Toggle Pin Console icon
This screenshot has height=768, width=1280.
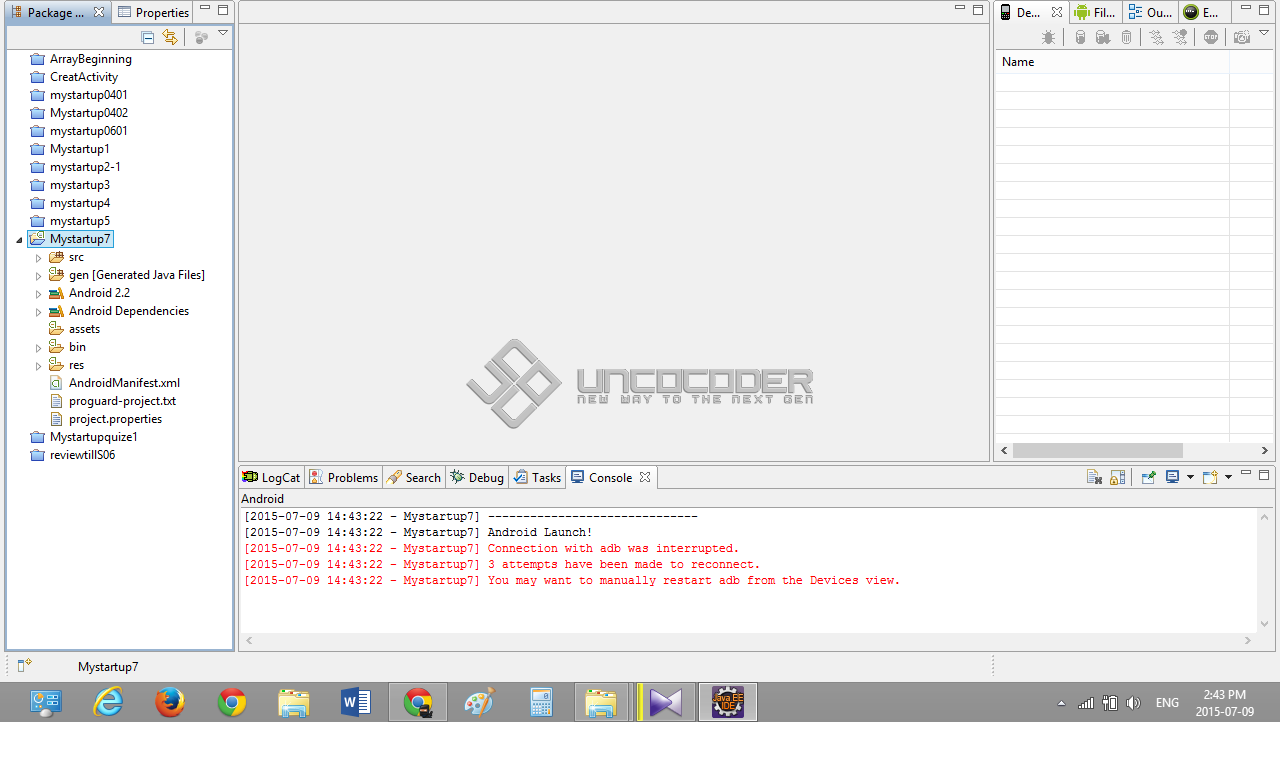pos(1148,478)
